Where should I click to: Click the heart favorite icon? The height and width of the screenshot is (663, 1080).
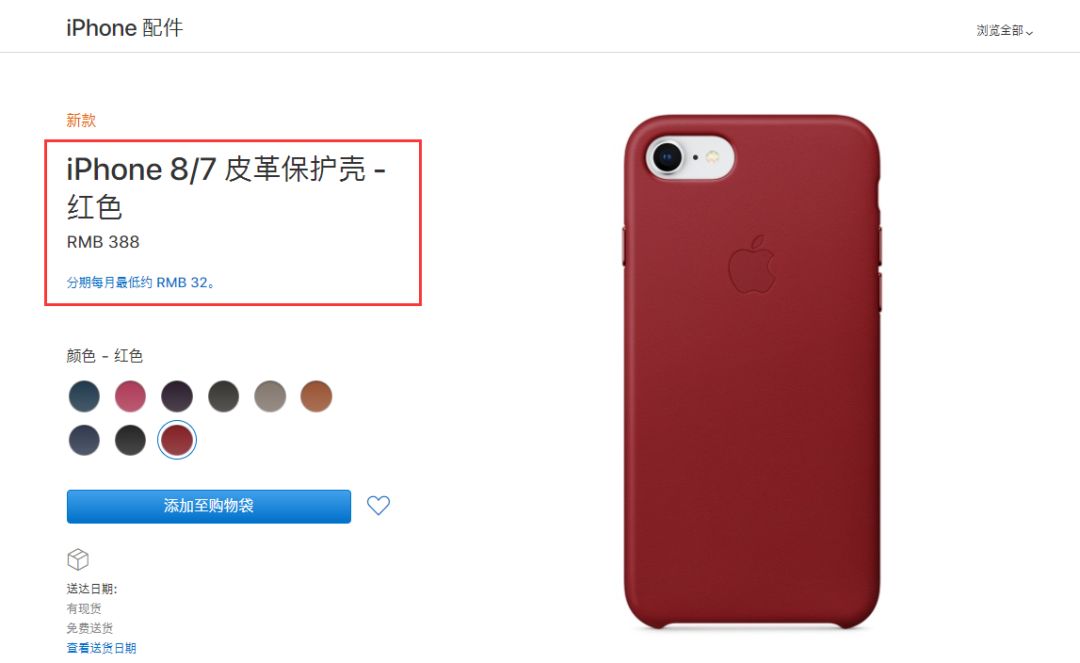(378, 505)
